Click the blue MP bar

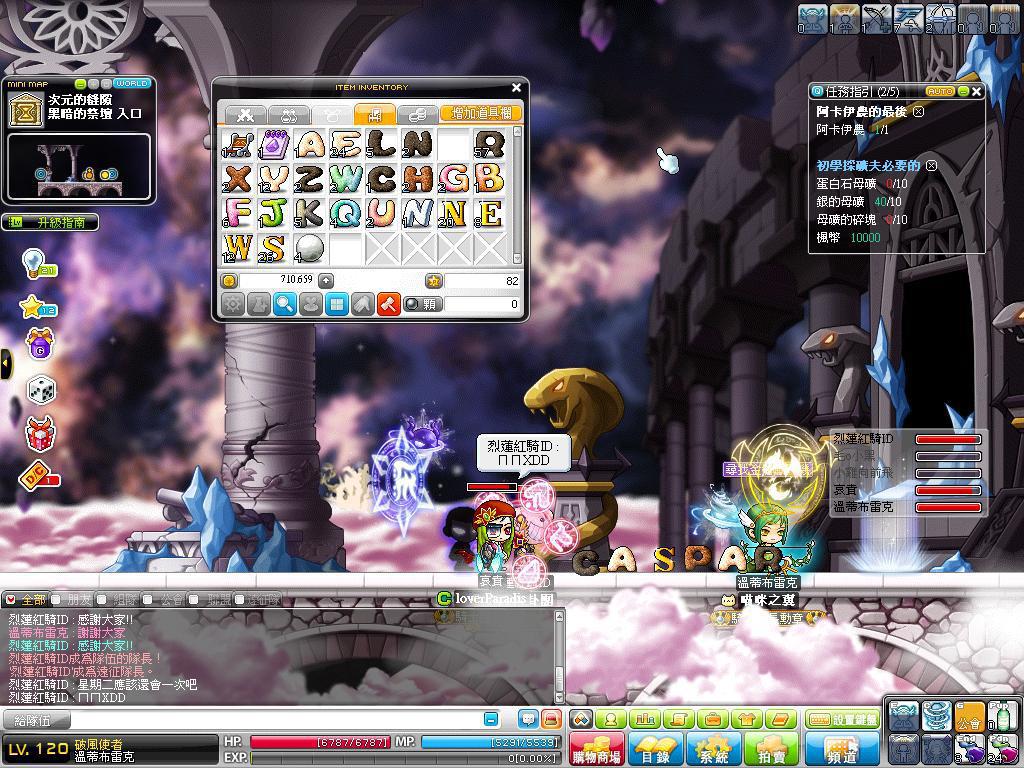click(490, 743)
